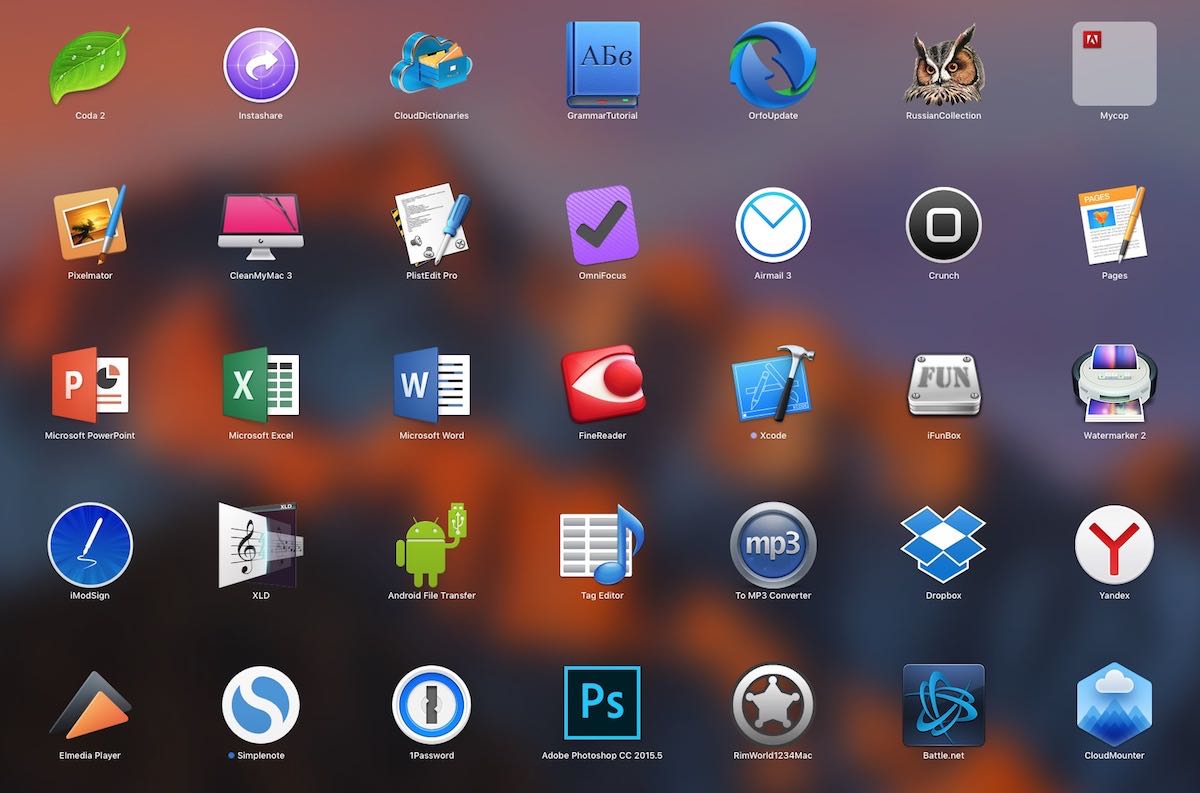Screen dimensions: 1200x793
Task: Open 1Password
Action: point(431,705)
